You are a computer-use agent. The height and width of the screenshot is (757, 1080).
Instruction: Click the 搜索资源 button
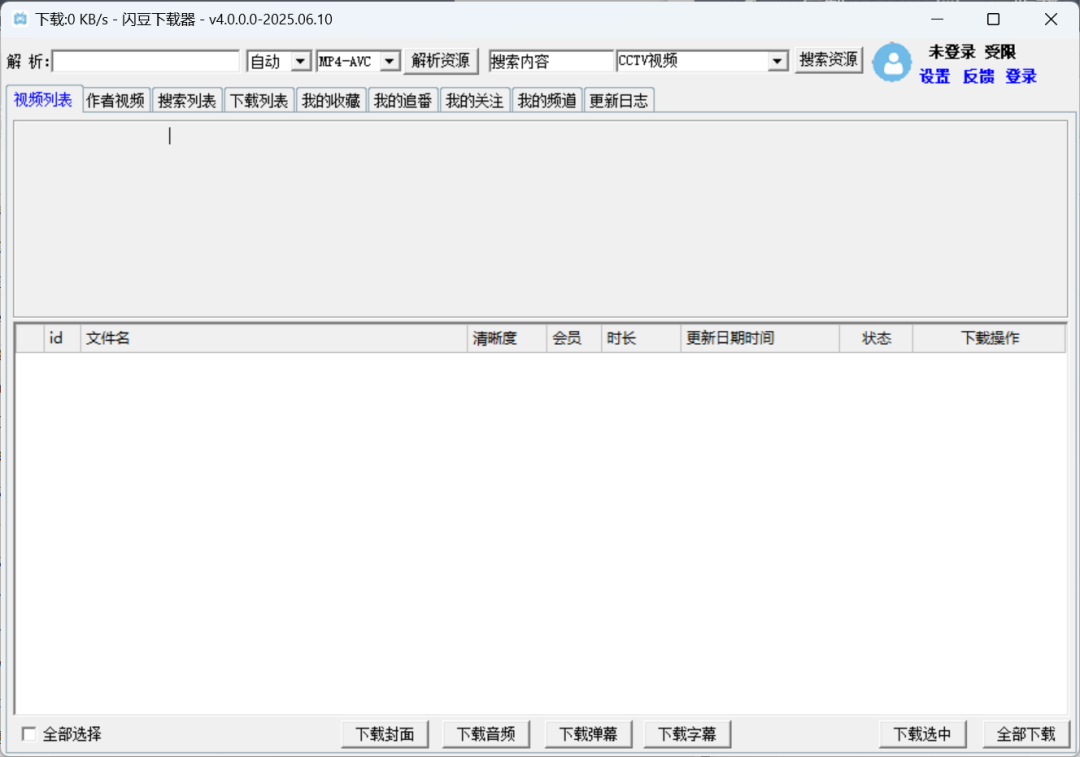coord(828,60)
